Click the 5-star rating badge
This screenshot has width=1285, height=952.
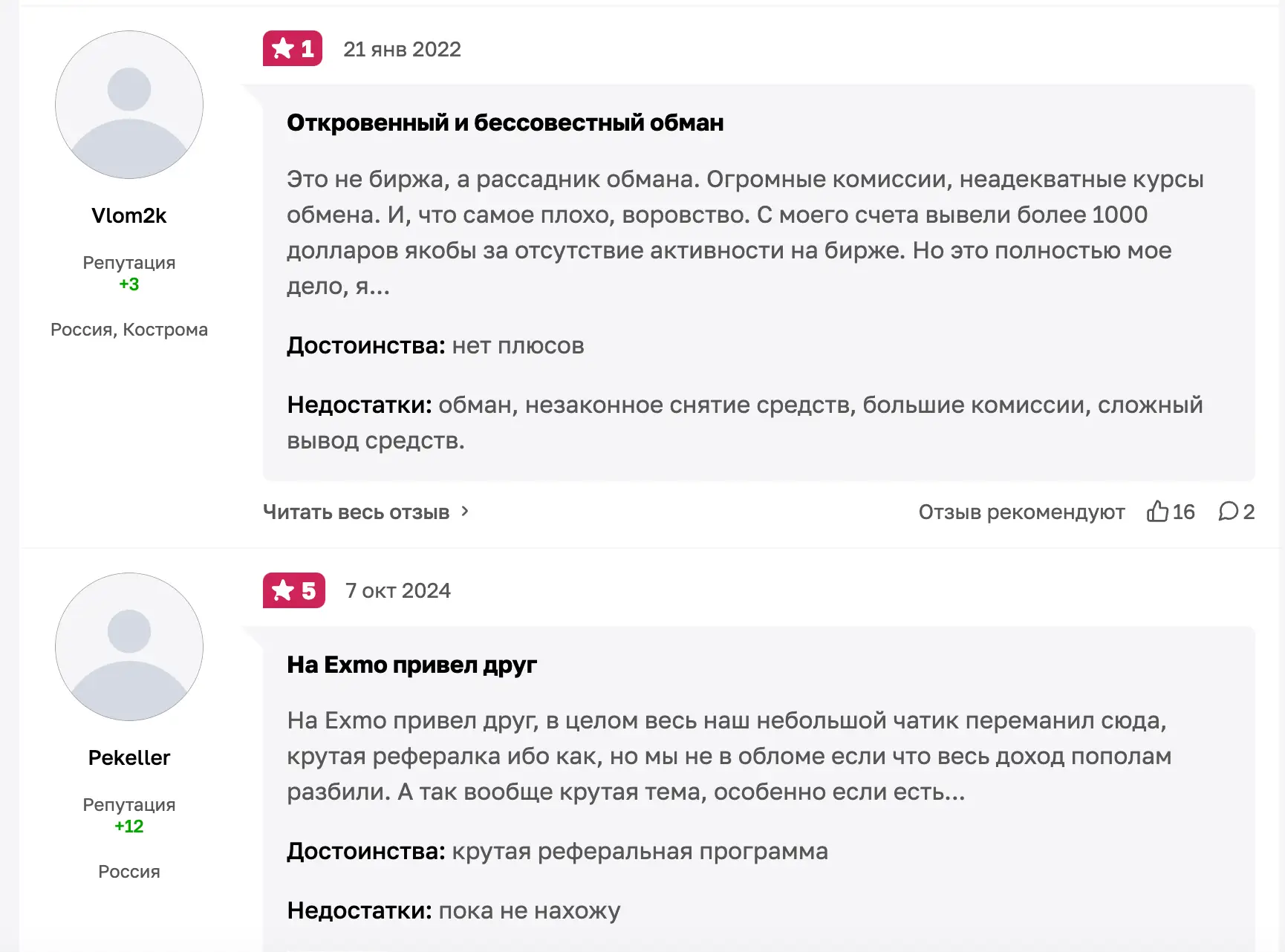[x=293, y=590]
